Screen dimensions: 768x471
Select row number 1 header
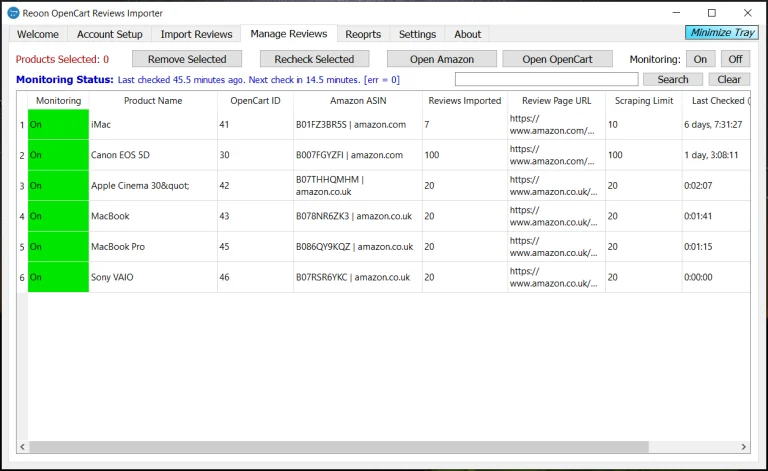[22, 124]
